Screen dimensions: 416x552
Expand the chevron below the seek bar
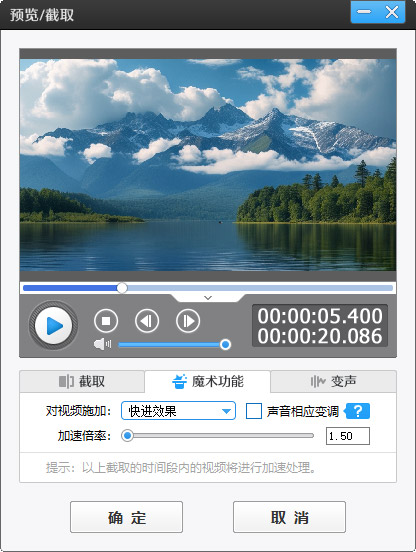click(x=208, y=298)
